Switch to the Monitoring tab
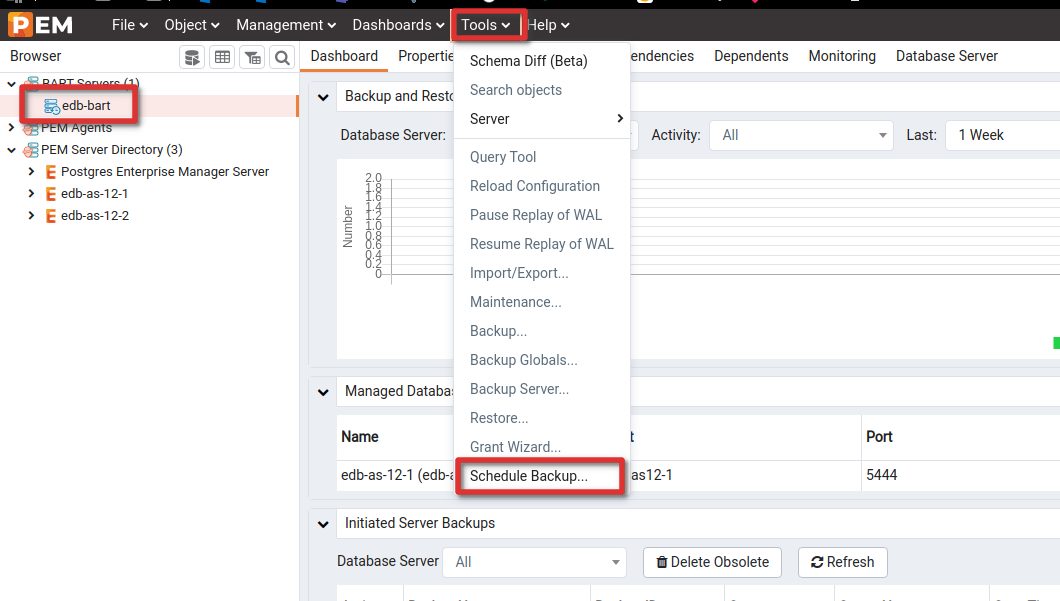Image resolution: width=1060 pixels, height=601 pixels. [842, 56]
